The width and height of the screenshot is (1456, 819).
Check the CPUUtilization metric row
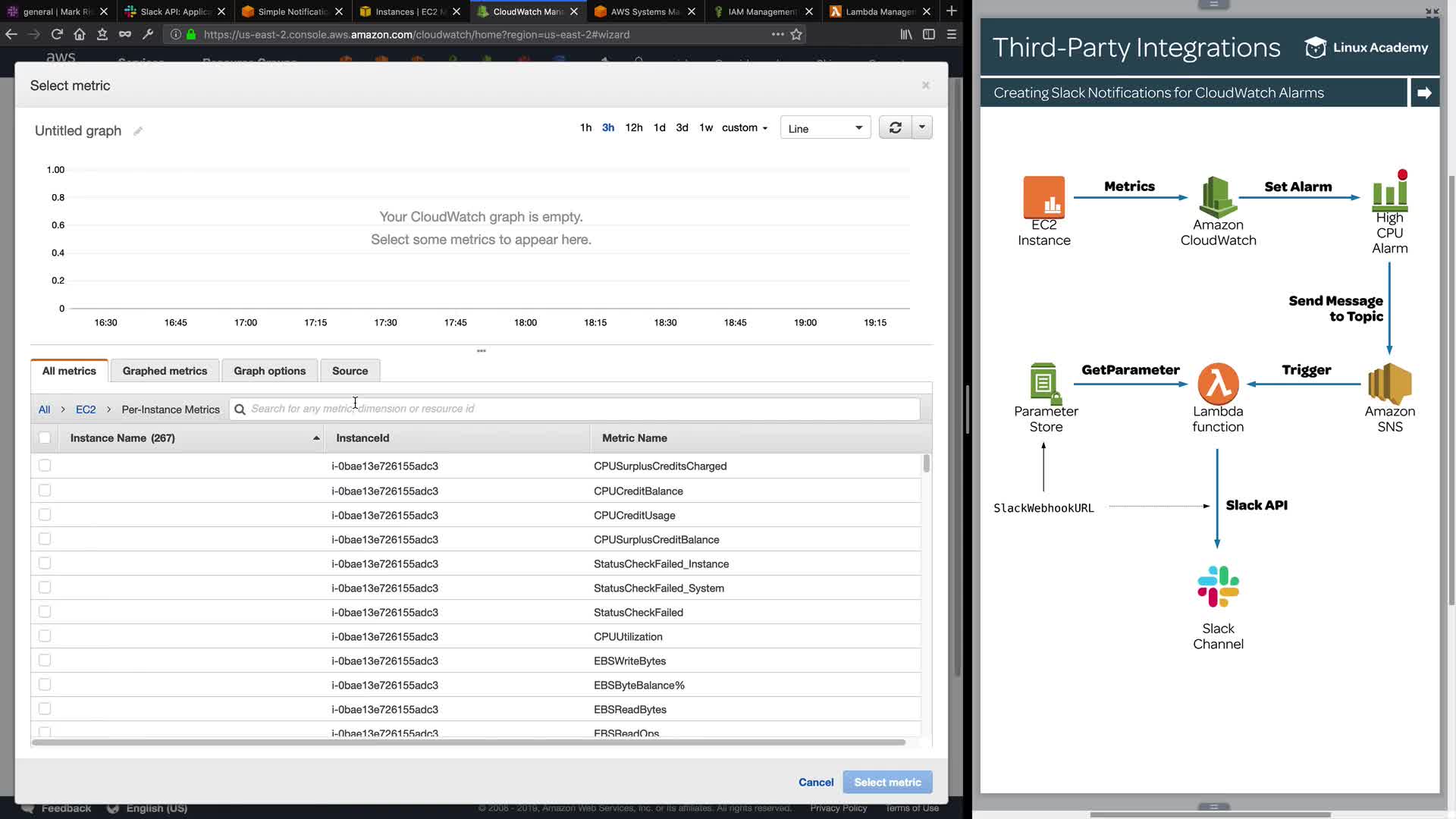tap(45, 636)
